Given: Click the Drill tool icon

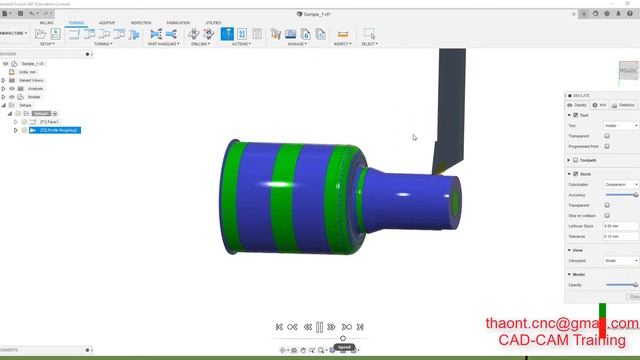Looking at the screenshot, I should coord(193,34).
